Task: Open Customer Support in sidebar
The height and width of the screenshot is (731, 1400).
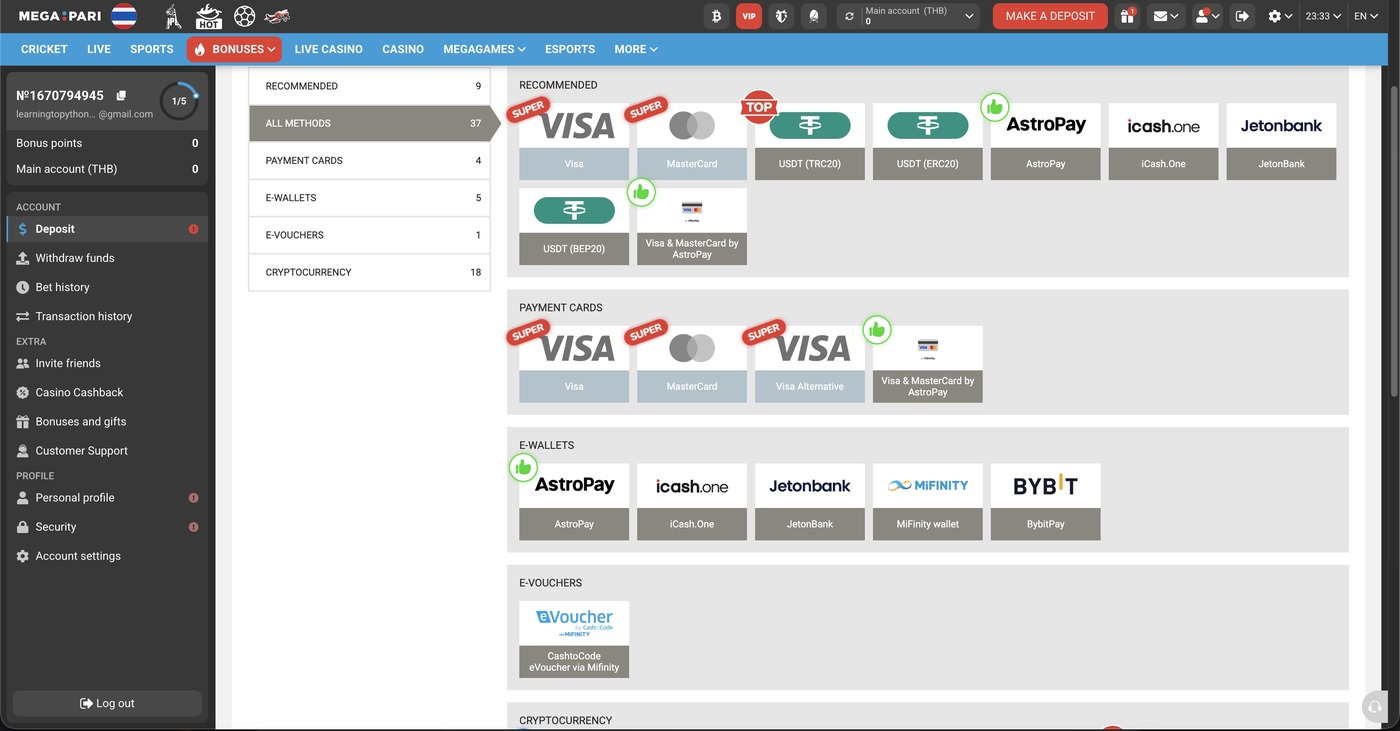Action: click(107, 450)
